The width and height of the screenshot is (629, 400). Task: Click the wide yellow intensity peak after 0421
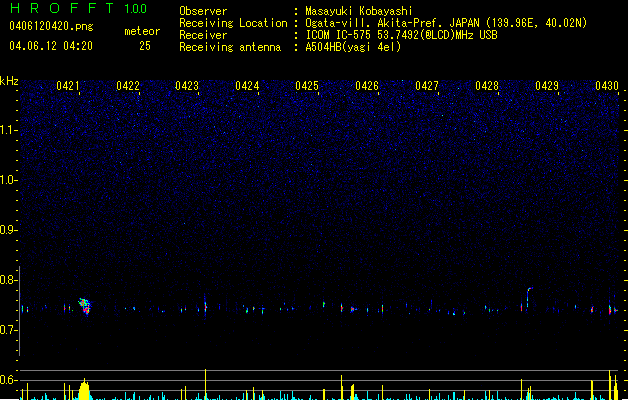point(84,390)
